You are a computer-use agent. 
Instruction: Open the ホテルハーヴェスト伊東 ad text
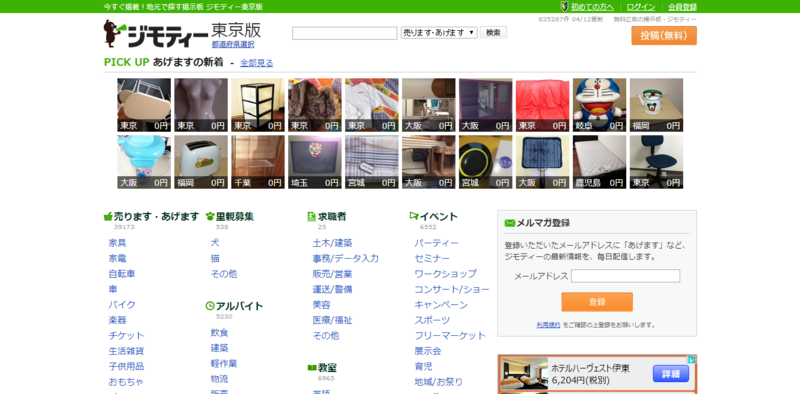pos(590,368)
